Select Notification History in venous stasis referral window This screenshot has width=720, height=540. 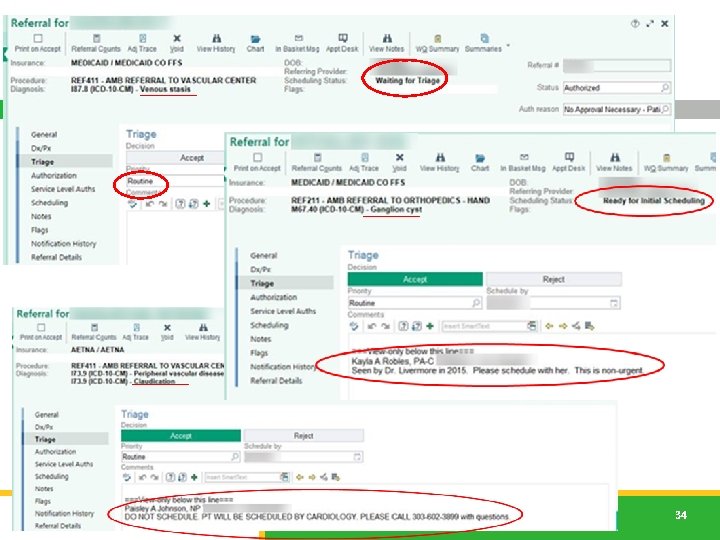click(64, 244)
